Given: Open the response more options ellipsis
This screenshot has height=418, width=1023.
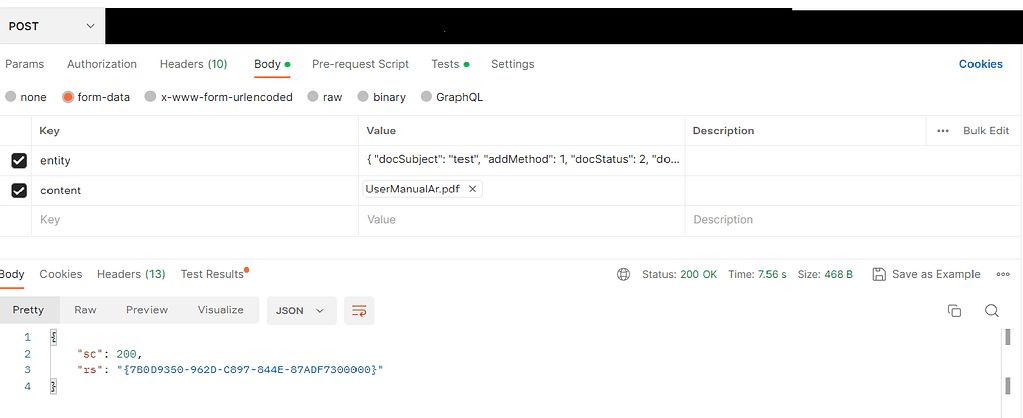Looking at the screenshot, I should tap(1002, 274).
